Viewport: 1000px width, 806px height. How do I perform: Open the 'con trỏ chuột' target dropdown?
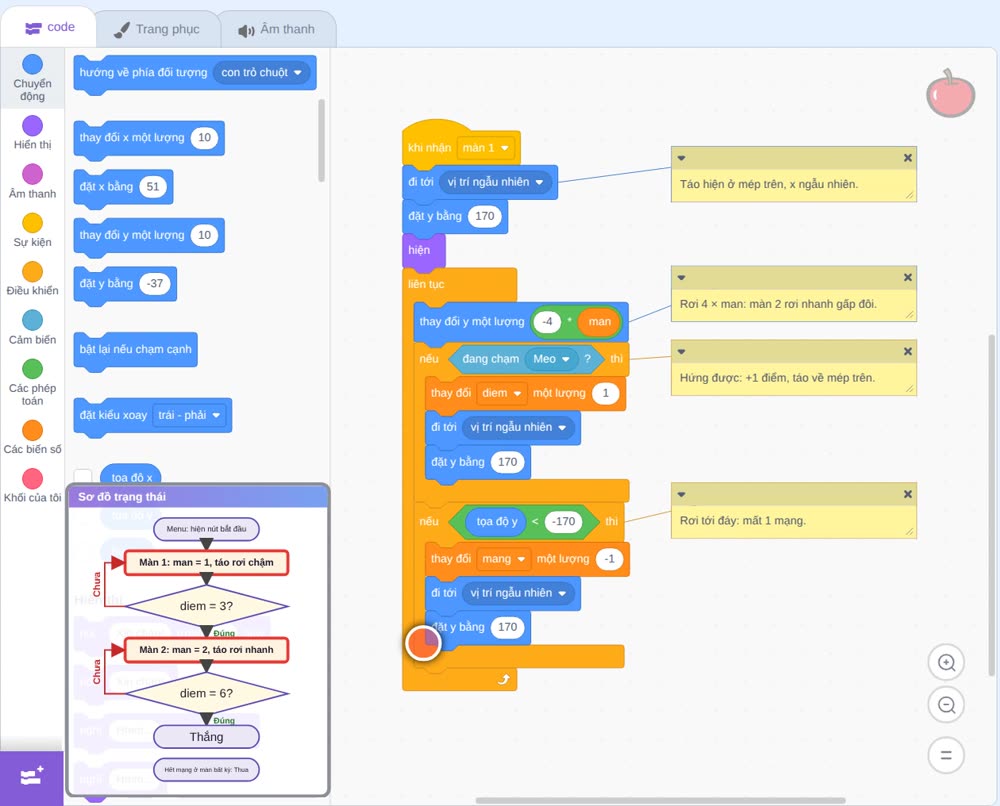click(261, 73)
